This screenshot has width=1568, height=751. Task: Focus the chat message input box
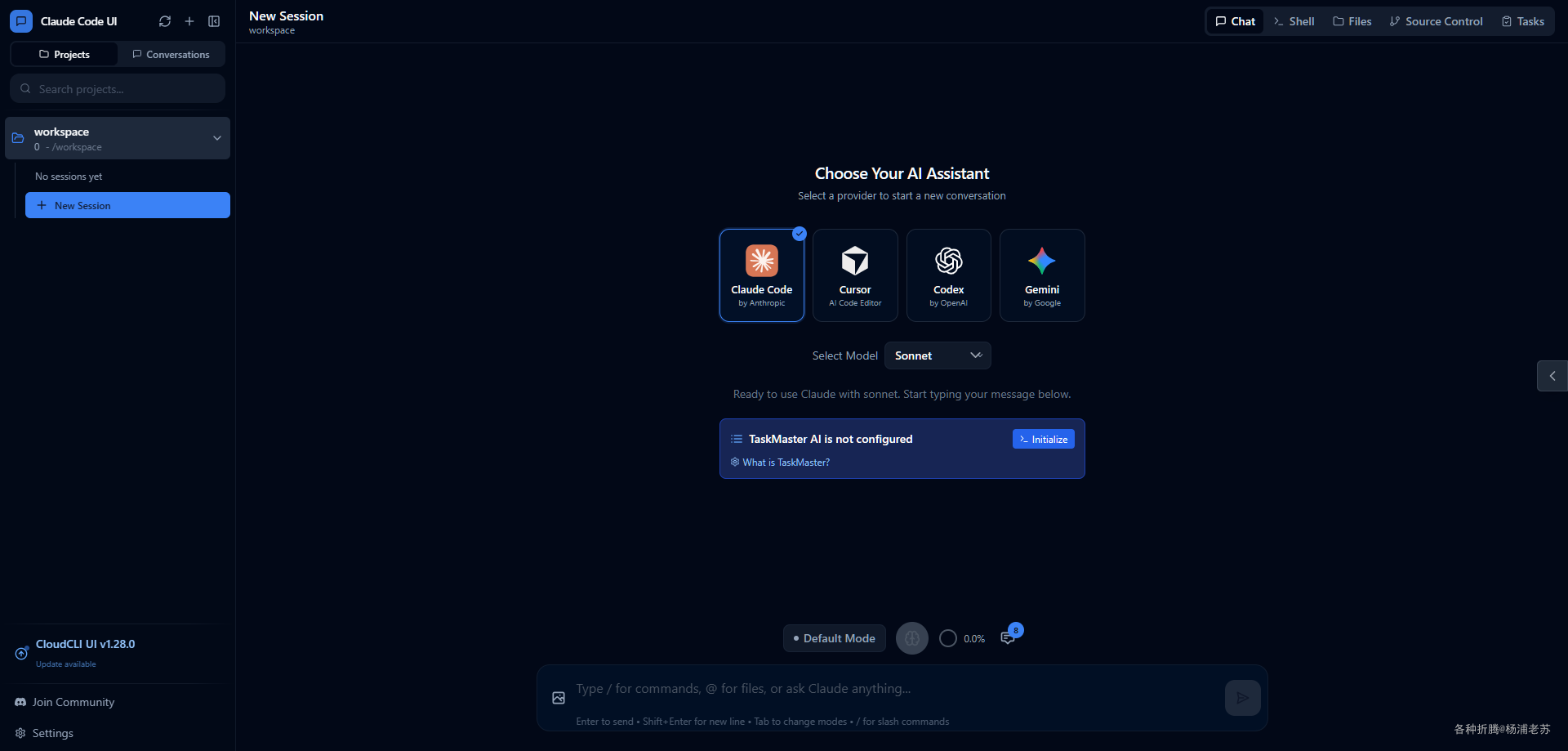click(x=894, y=689)
